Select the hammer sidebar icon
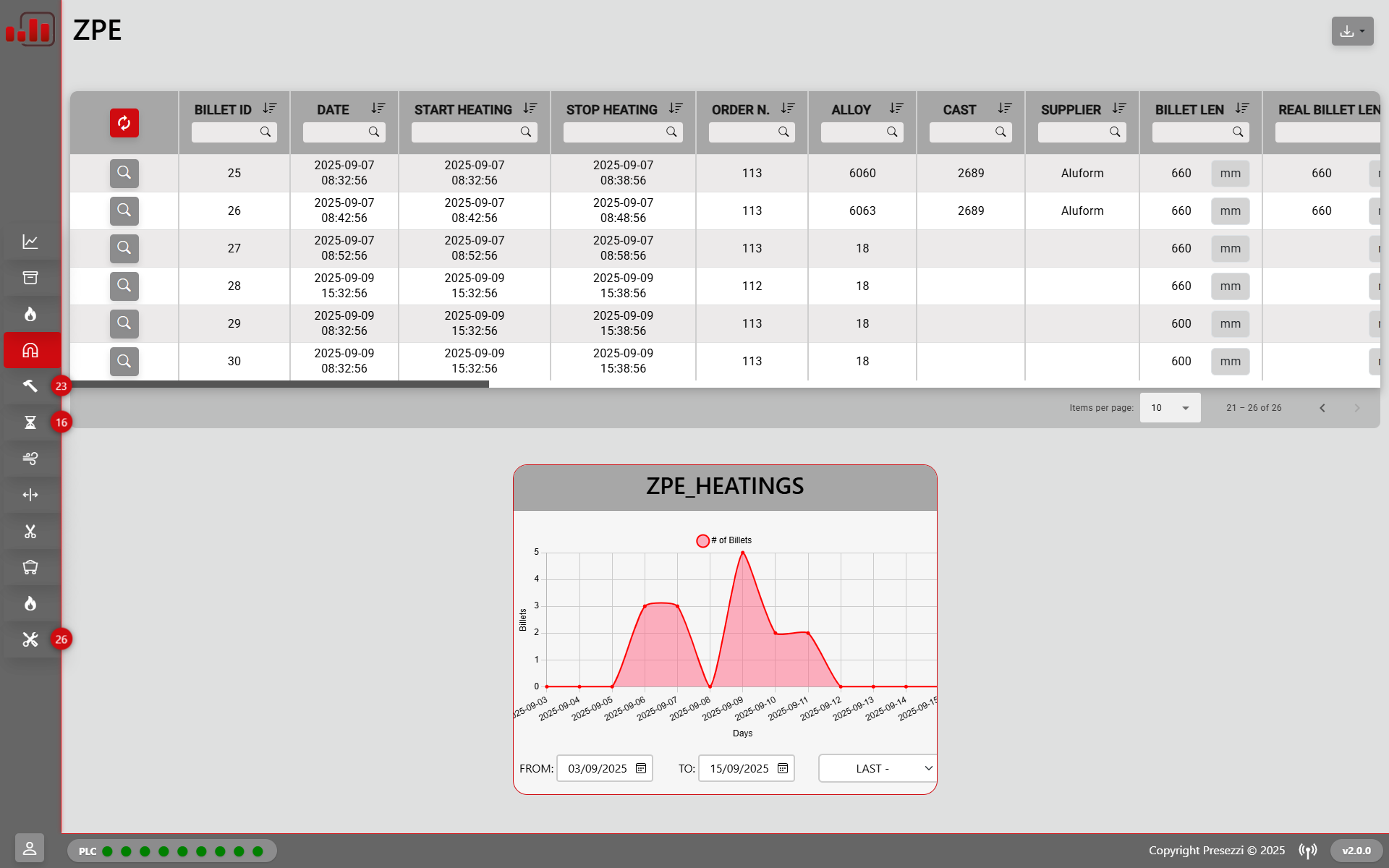This screenshot has height=868, width=1389. point(30,386)
